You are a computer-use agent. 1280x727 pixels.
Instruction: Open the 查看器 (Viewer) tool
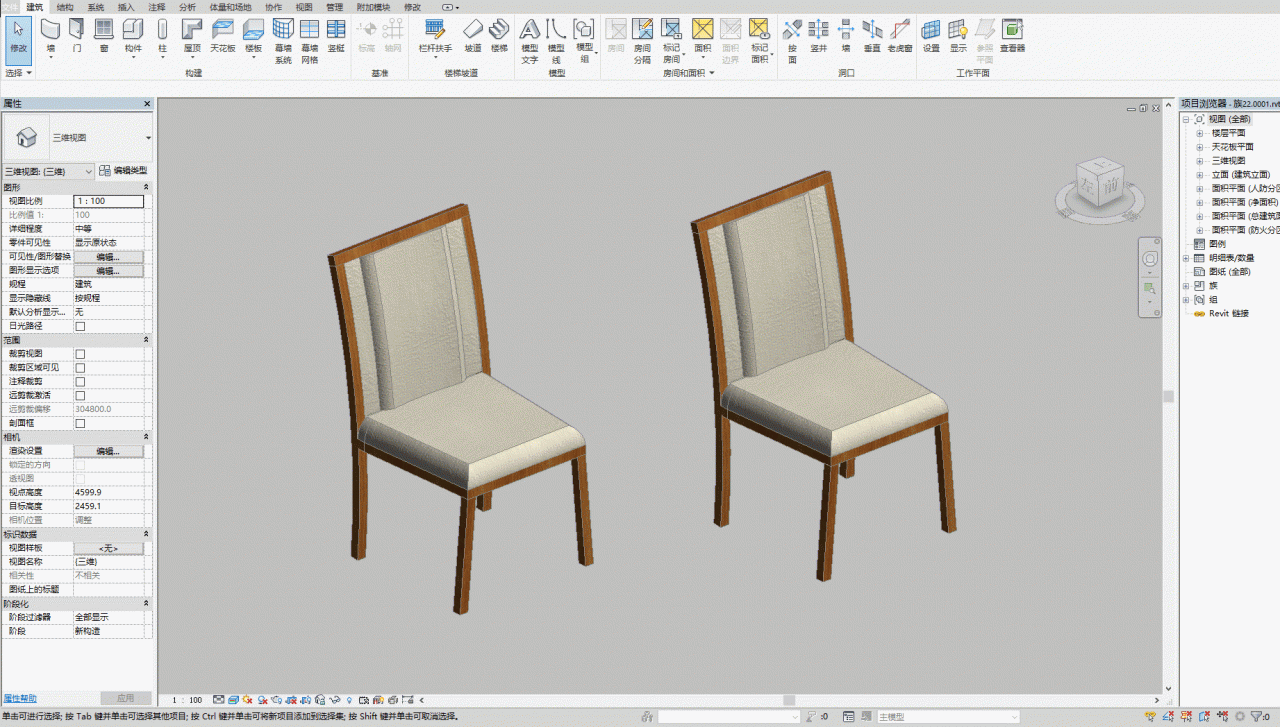click(1012, 35)
